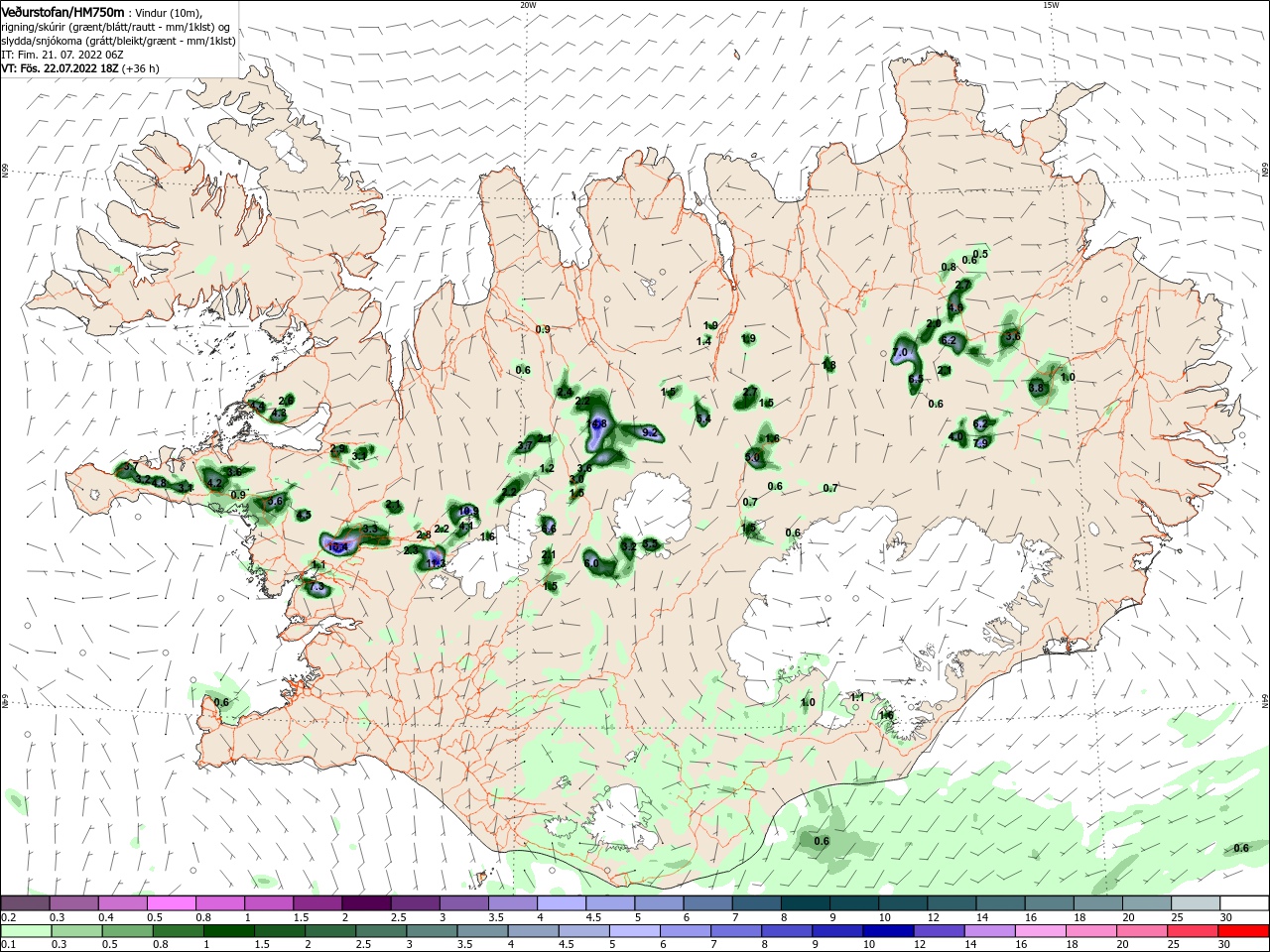1270x952 pixels.
Task: Click the light pink rain swatch above 16
Action: coord(1040,931)
